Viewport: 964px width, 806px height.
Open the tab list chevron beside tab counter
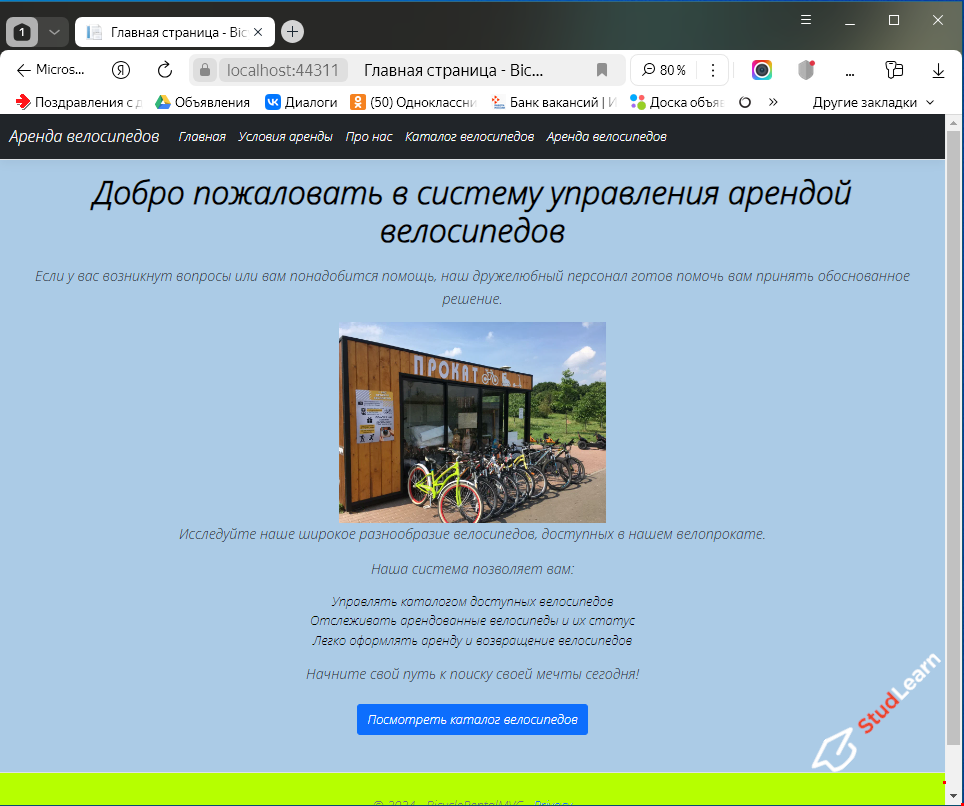[53, 31]
